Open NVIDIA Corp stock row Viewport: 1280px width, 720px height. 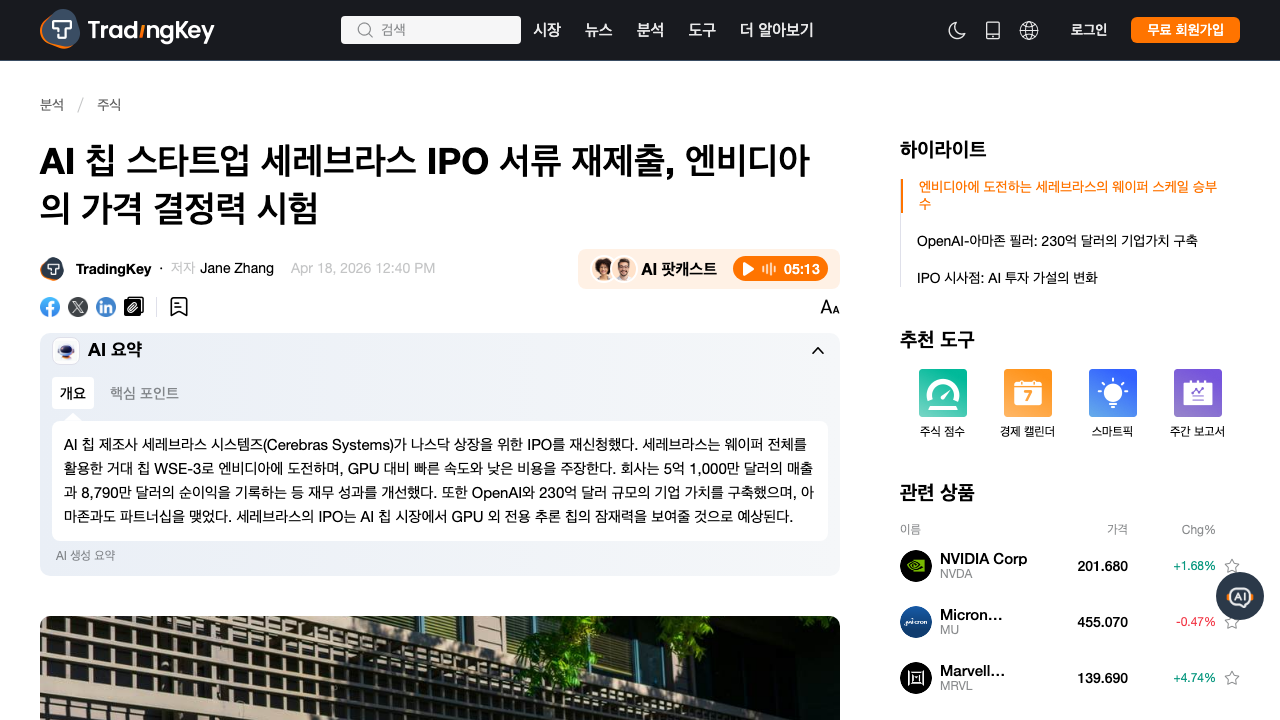[x=1070, y=566]
